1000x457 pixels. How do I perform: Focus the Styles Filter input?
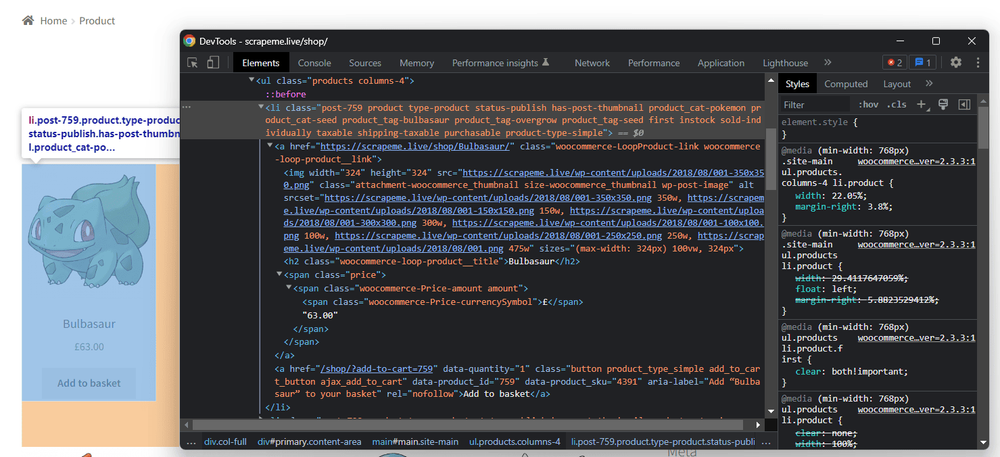(x=815, y=105)
